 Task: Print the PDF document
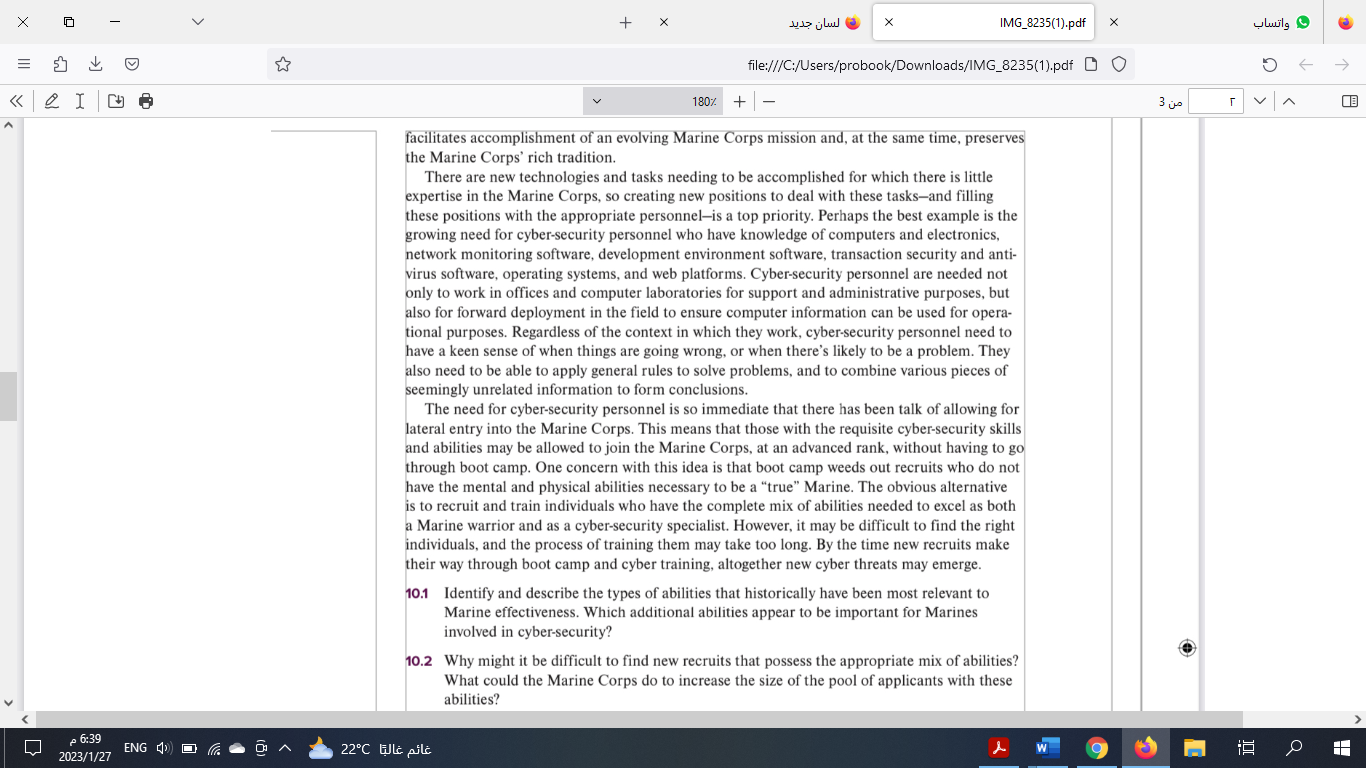[146, 101]
